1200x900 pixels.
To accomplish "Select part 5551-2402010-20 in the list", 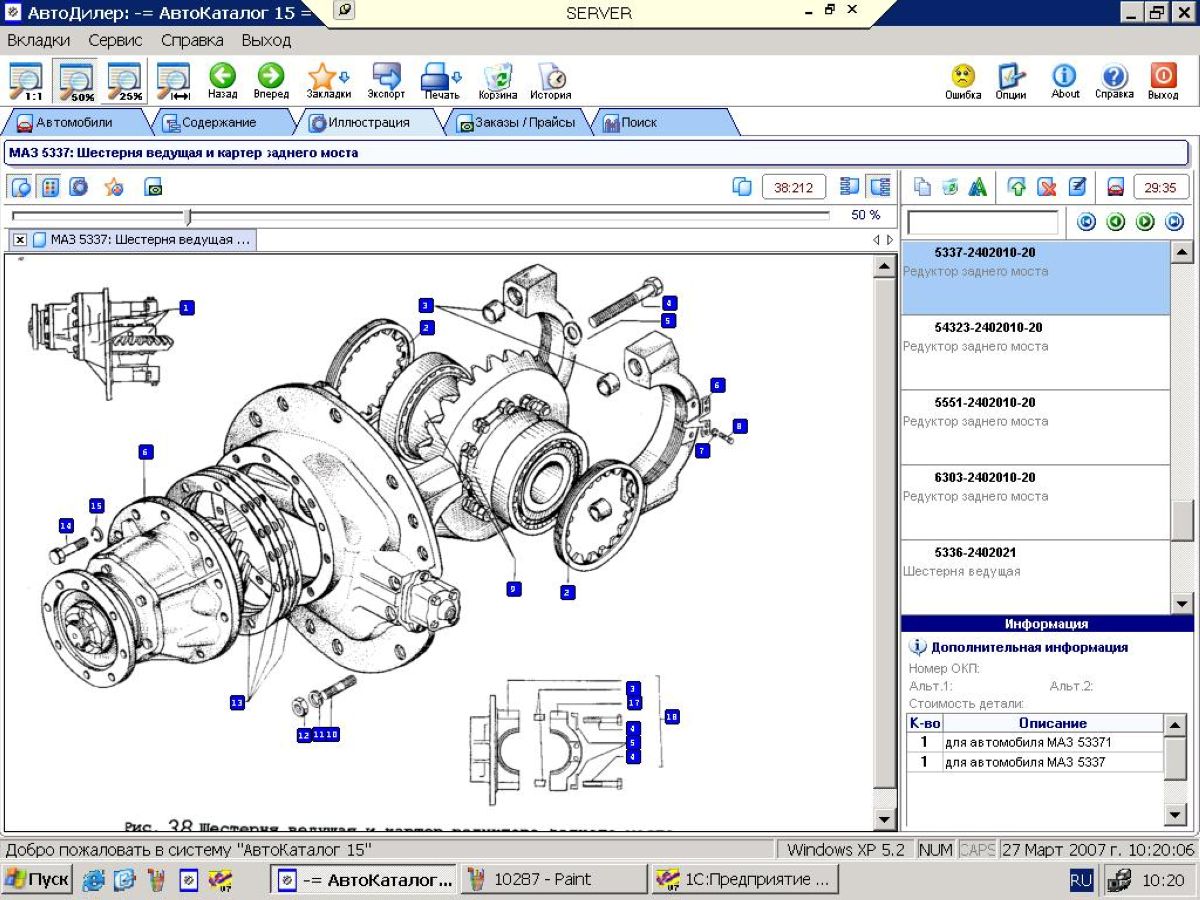I will [x=1035, y=428].
